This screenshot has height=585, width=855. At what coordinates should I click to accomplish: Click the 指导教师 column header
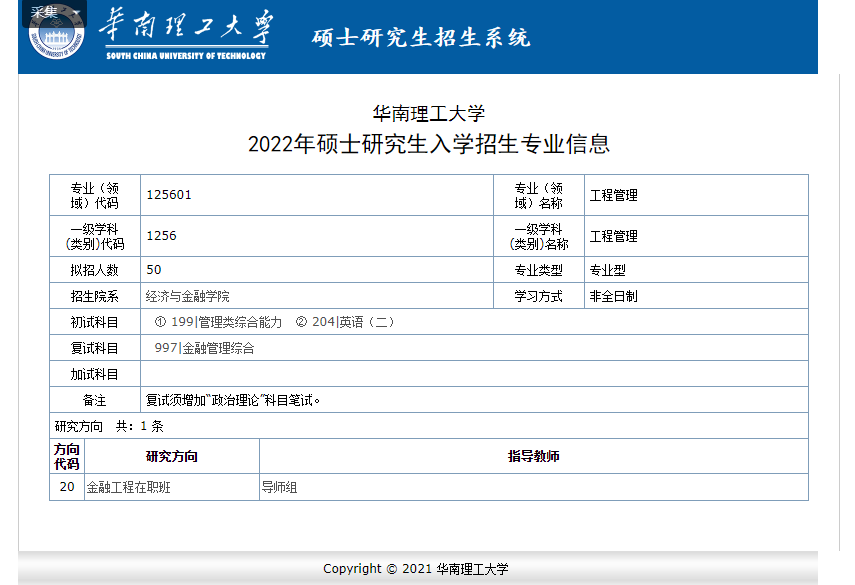(534, 456)
